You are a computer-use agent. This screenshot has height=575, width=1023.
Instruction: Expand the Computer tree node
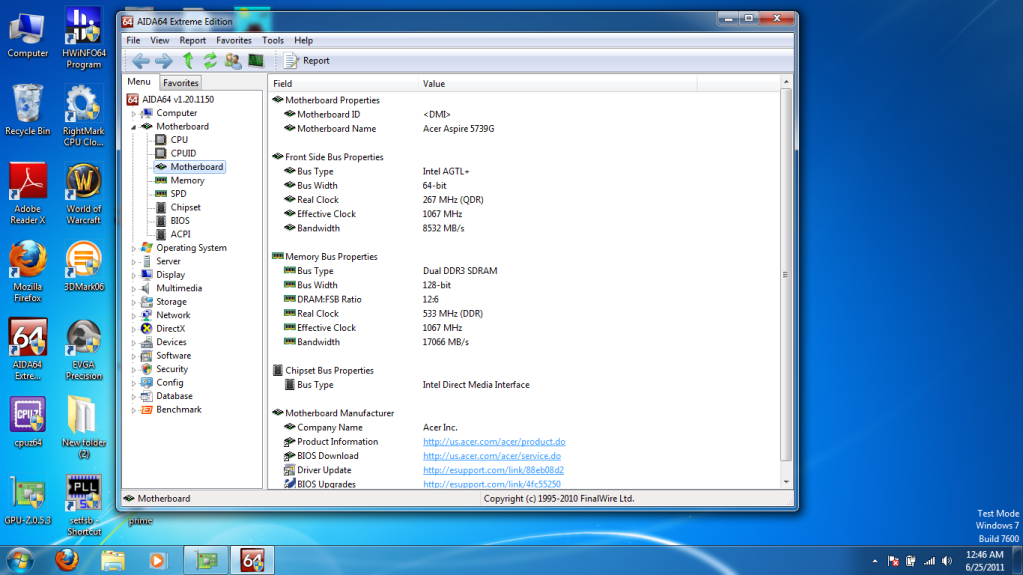[134, 113]
